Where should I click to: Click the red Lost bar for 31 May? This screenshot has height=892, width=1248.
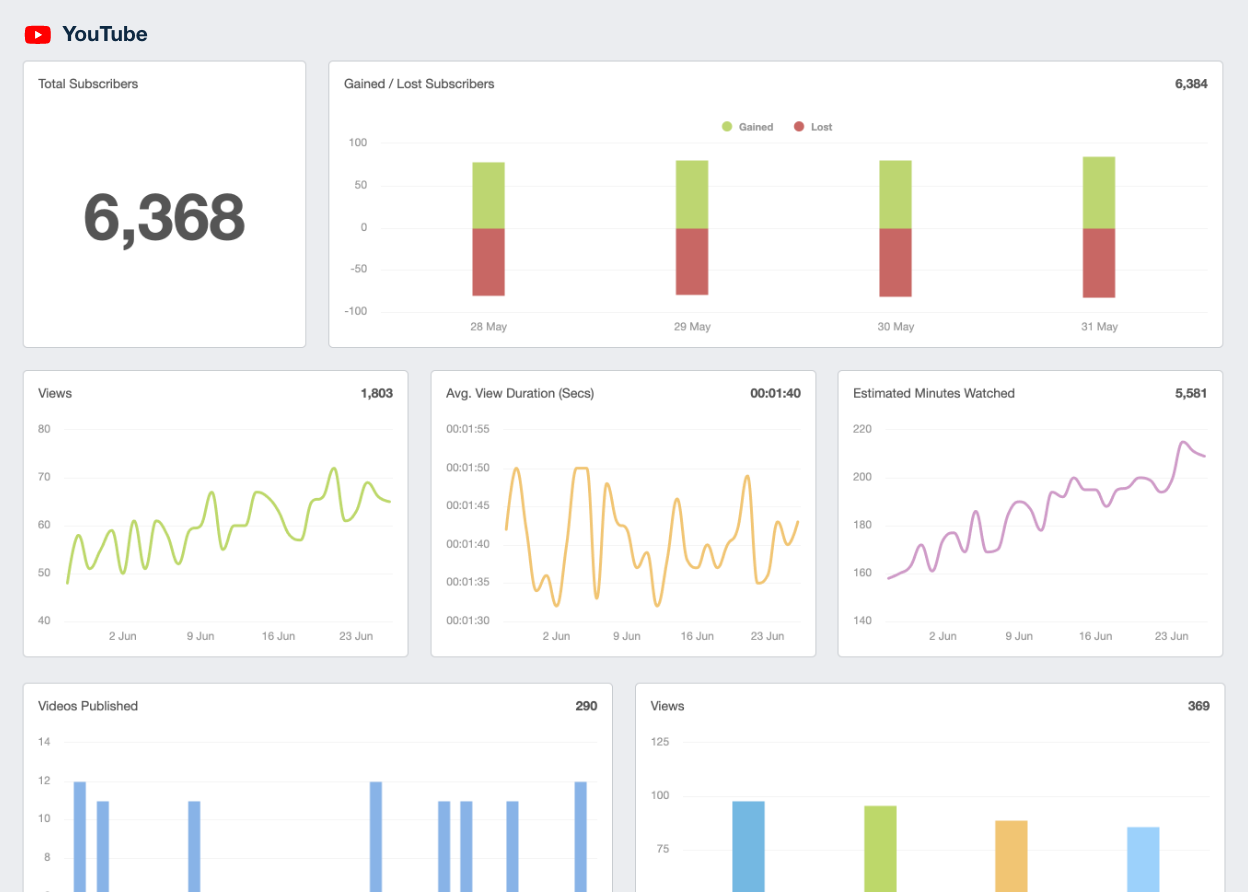(1099, 263)
